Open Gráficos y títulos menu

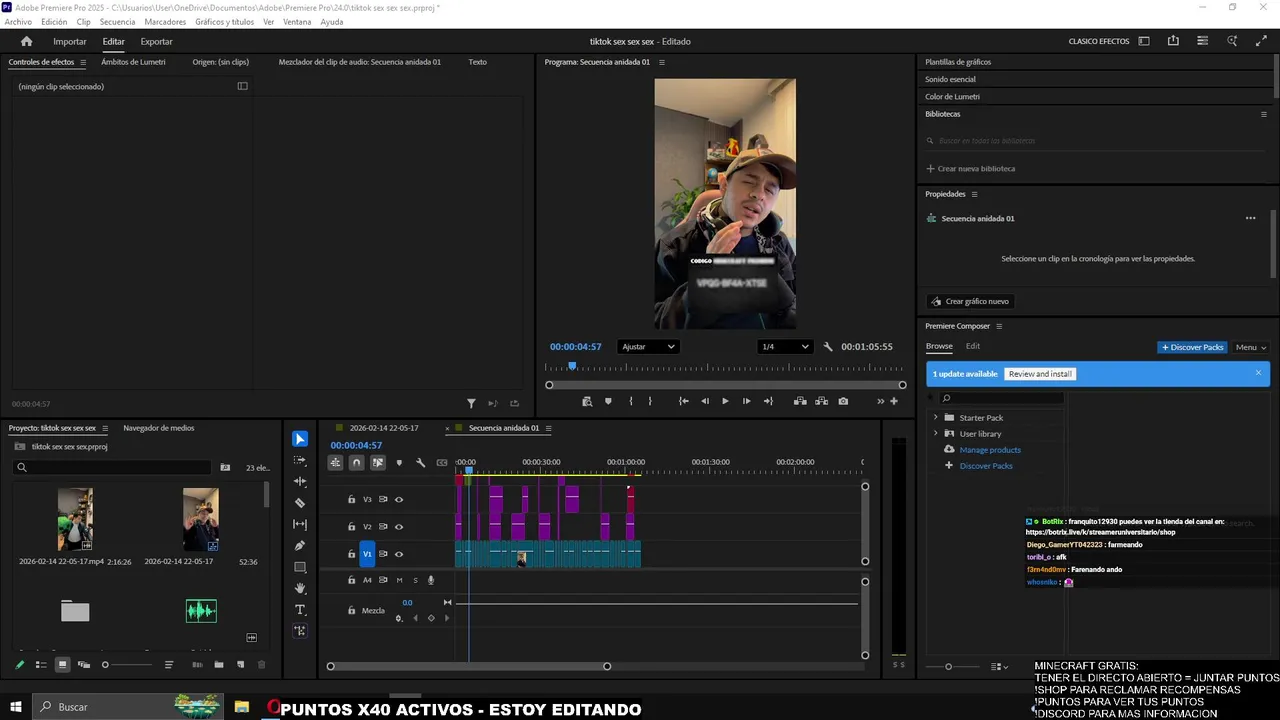coord(224,21)
